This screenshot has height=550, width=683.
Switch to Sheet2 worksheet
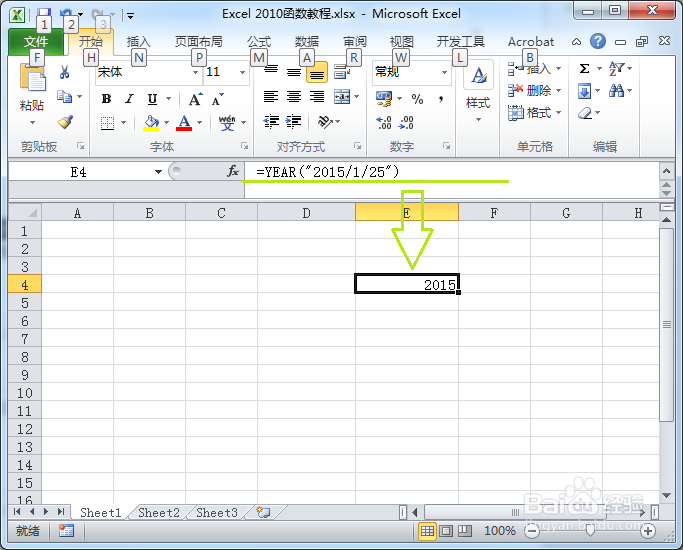159,513
